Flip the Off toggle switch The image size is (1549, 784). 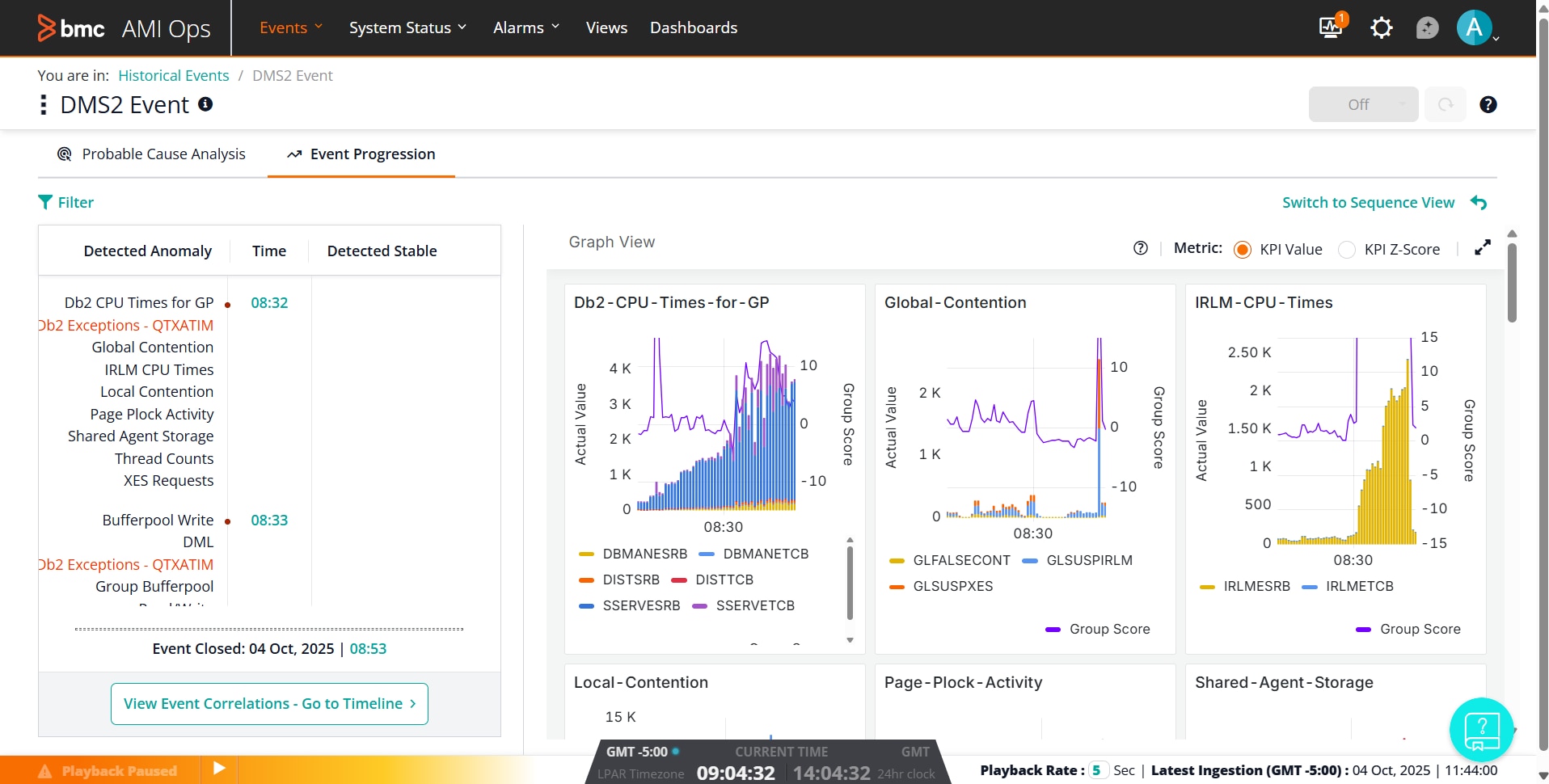pyautogui.click(x=1362, y=104)
